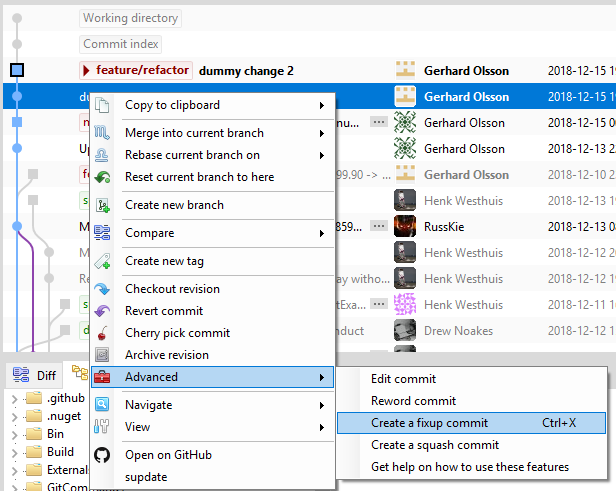Viewport: 616px width, 491px height.
Task: Click the GitHub octocat icon
Action: [x=102, y=455]
